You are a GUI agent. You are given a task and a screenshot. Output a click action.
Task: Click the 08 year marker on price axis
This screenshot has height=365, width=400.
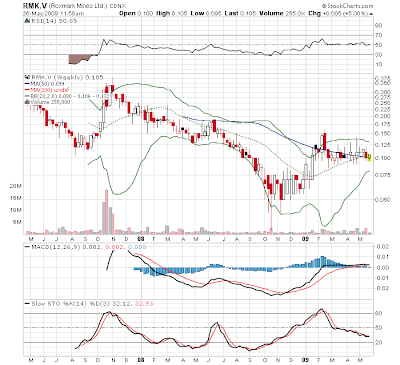(141, 239)
